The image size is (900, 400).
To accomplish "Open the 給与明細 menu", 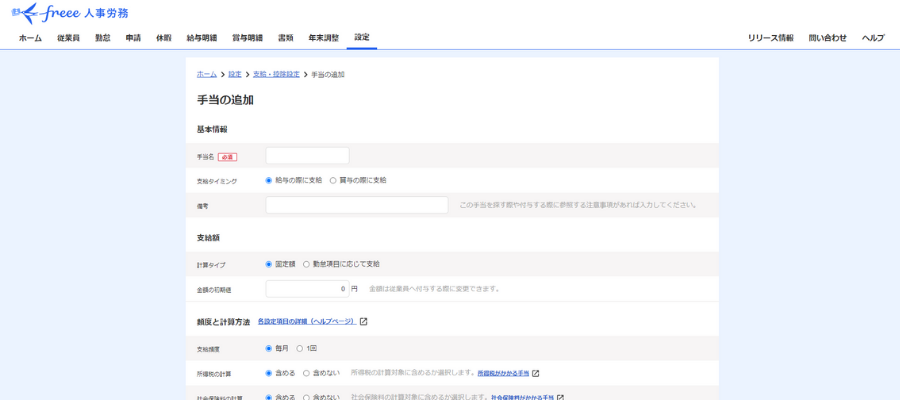I will (x=202, y=38).
